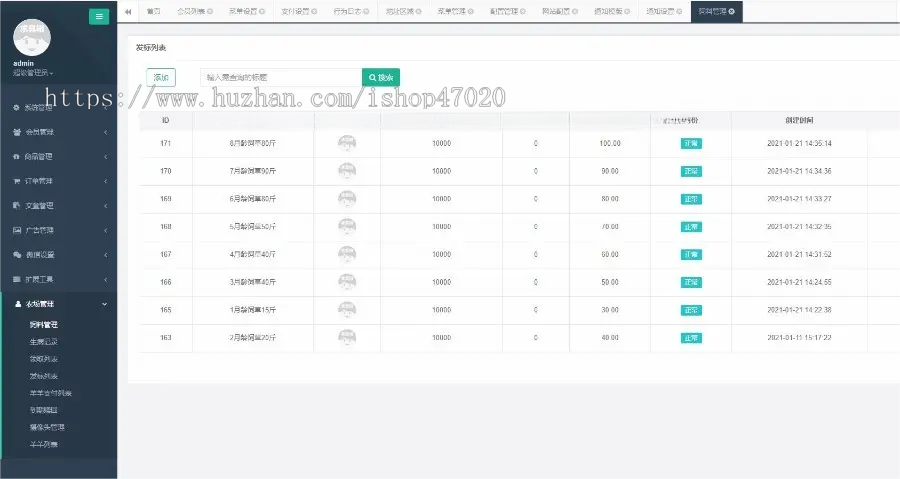900x479 pixels.
Task: Open thumbnail image in row ID 168
Action: 347,226
